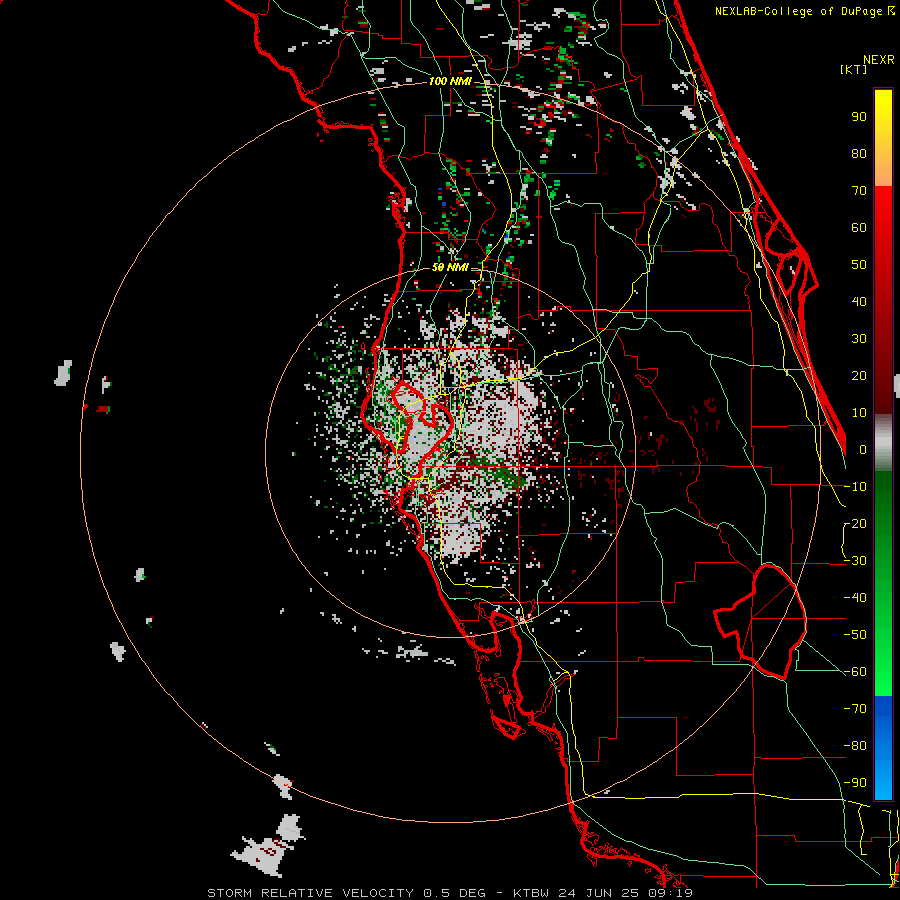Click the "-10" scale label
The image size is (900, 900).
tap(855, 487)
